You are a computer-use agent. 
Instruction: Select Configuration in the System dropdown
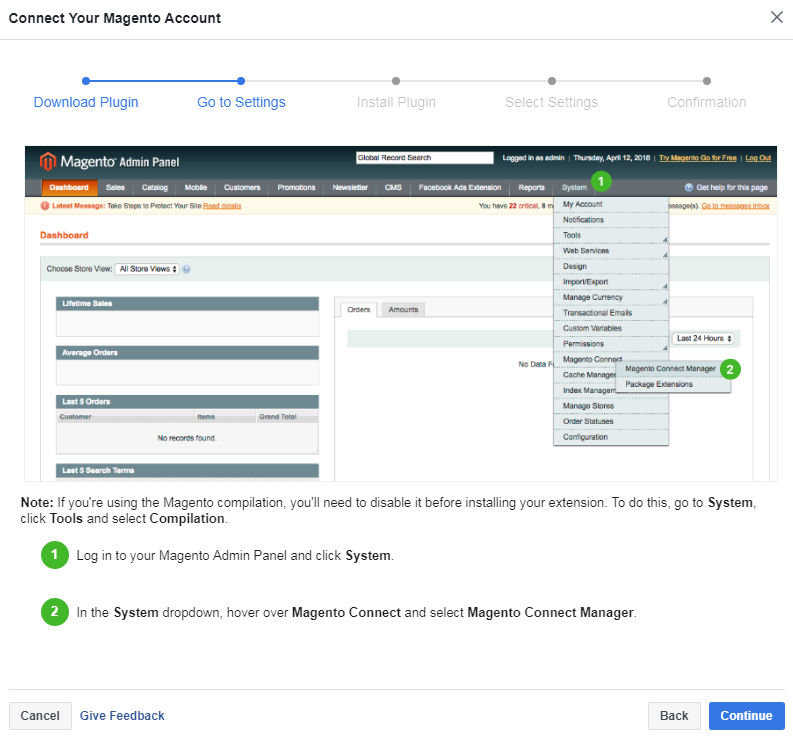point(611,437)
